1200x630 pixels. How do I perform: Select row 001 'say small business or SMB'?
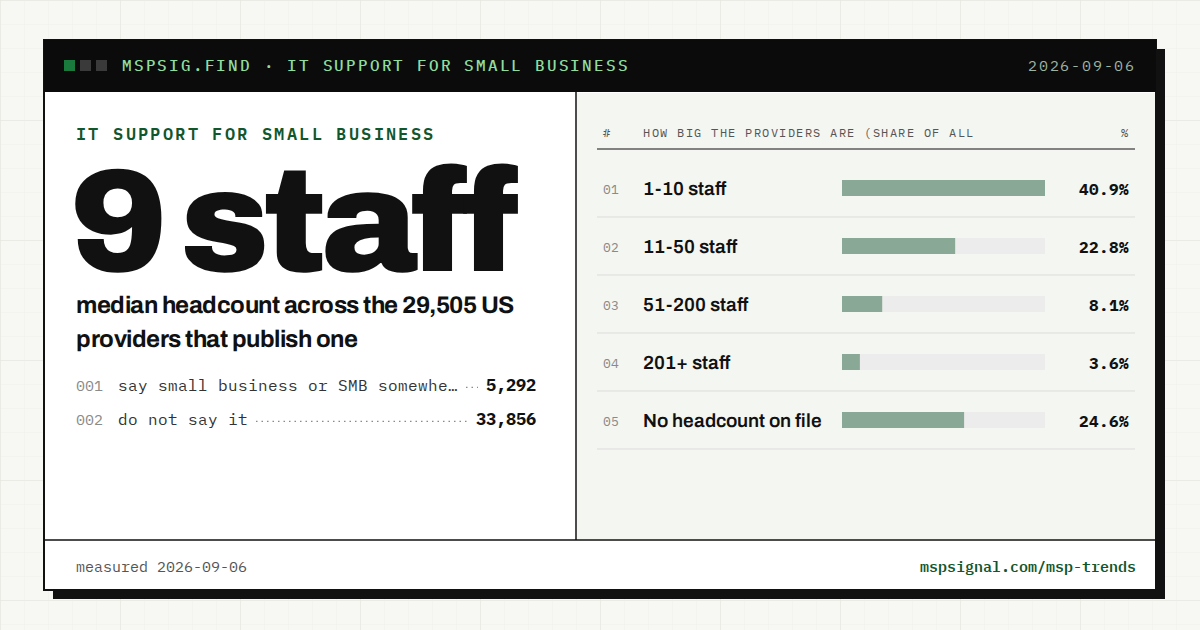point(306,385)
